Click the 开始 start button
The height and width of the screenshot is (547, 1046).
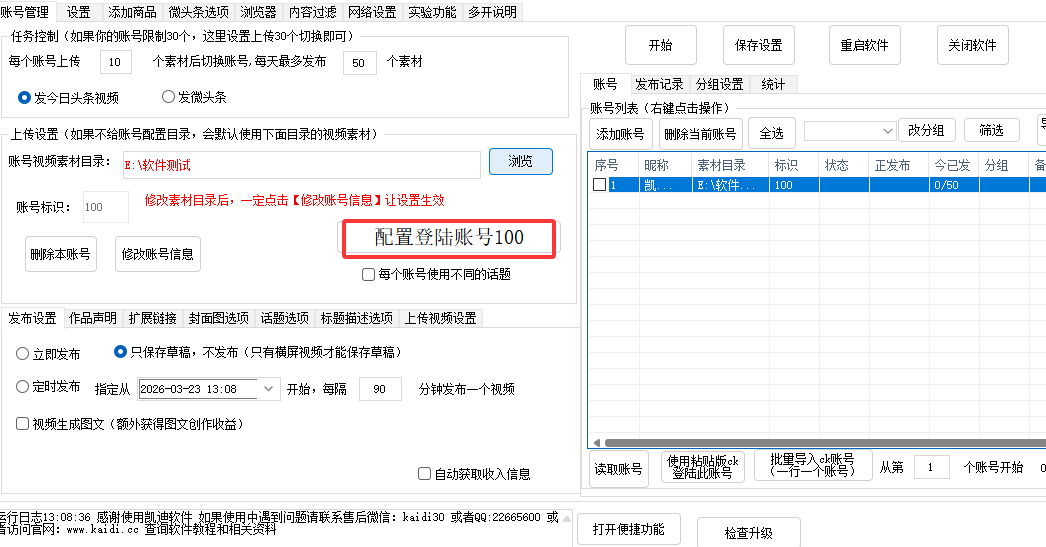pyautogui.click(x=660, y=46)
